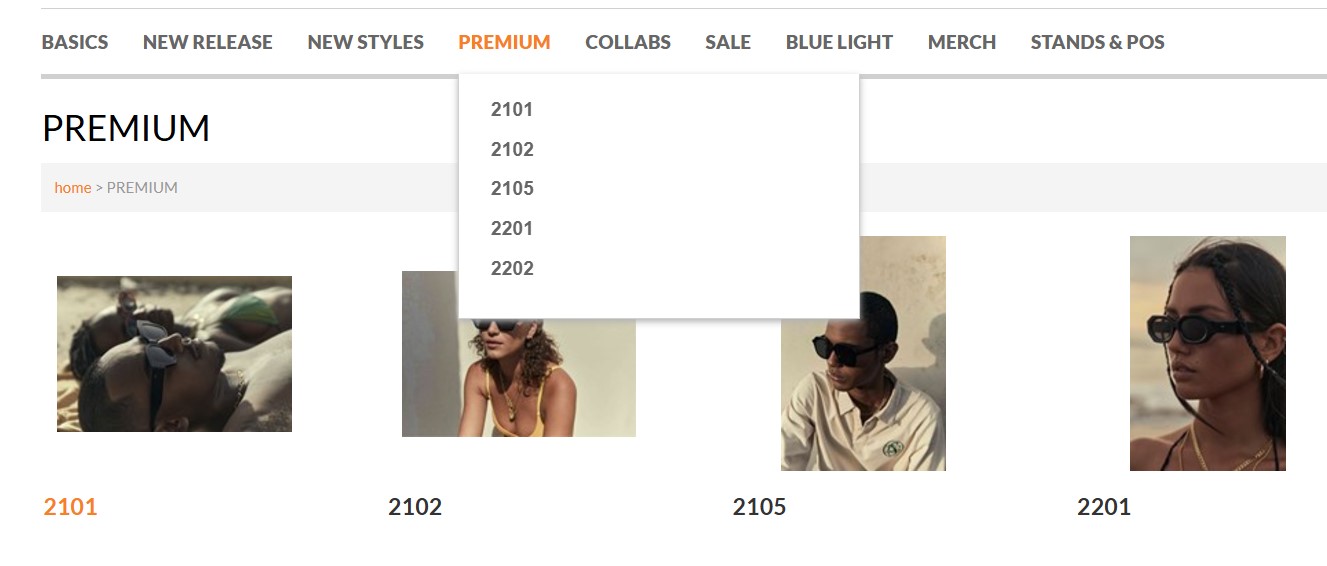Open the photo of woman with braids

pyautogui.click(x=1207, y=353)
